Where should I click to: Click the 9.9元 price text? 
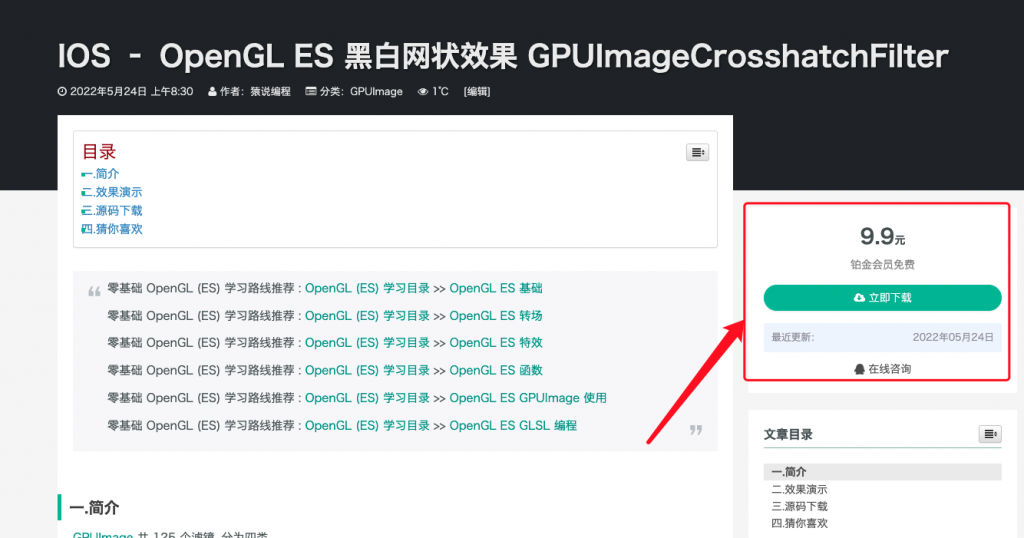pos(882,236)
